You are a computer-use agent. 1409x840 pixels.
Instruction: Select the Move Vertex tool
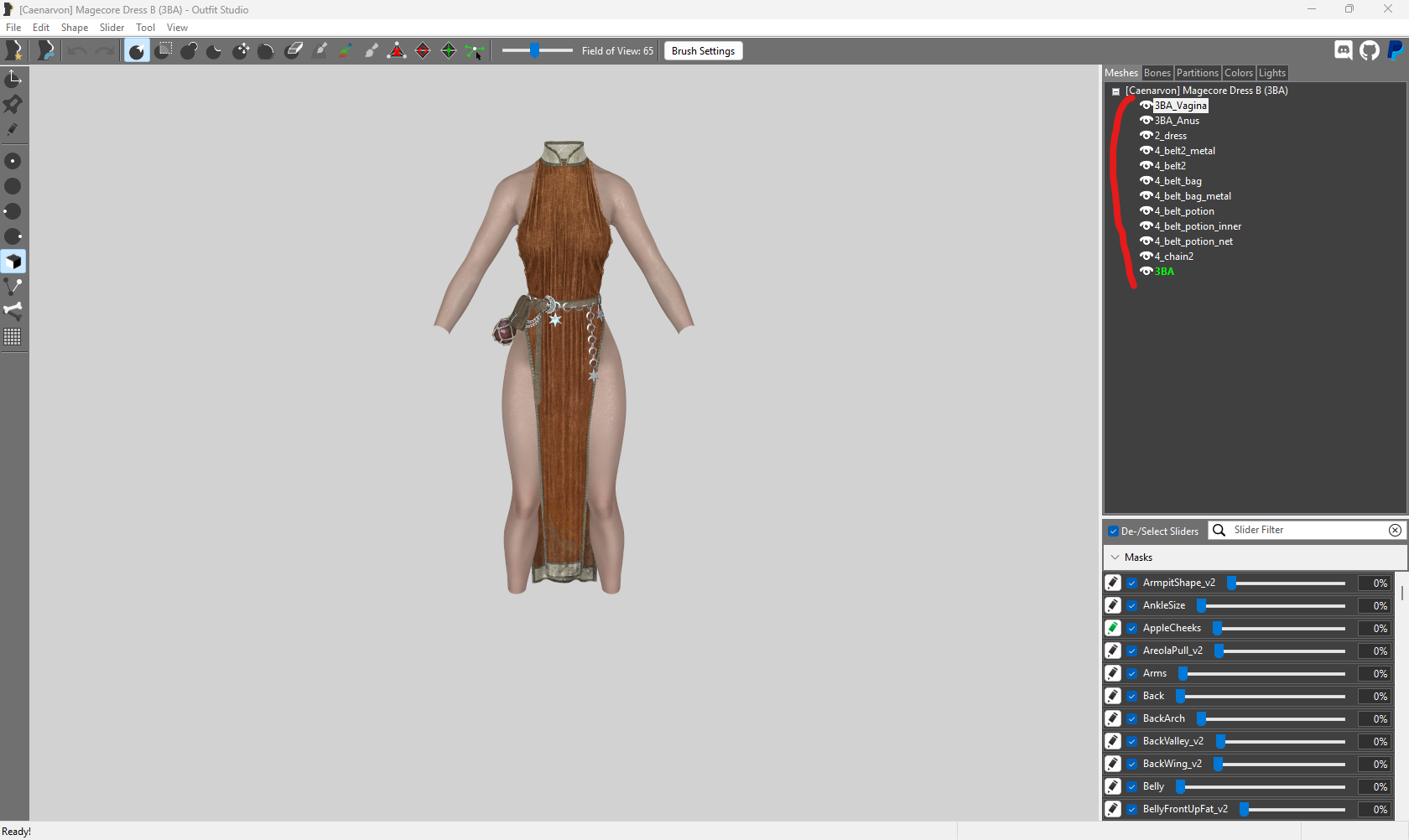click(475, 51)
